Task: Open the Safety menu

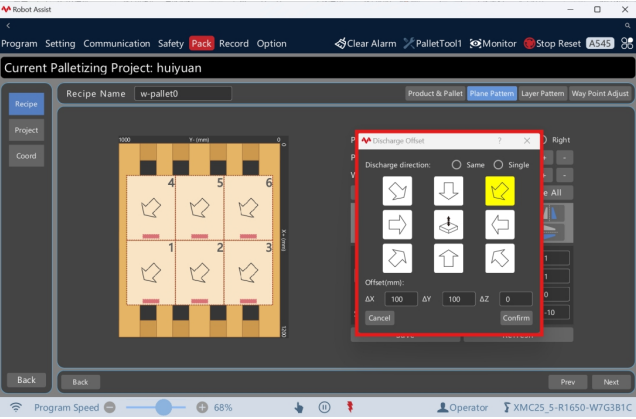Action: tap(171, 43)
